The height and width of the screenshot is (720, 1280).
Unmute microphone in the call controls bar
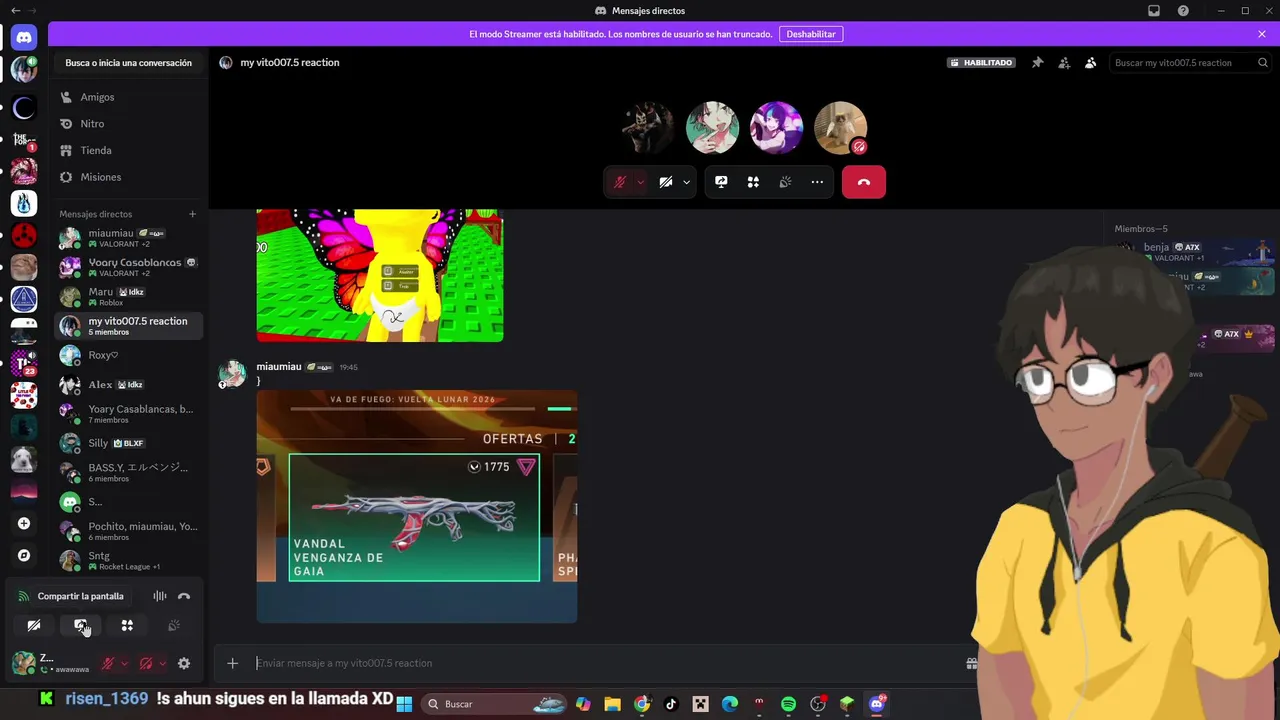(x=620, y=182)
